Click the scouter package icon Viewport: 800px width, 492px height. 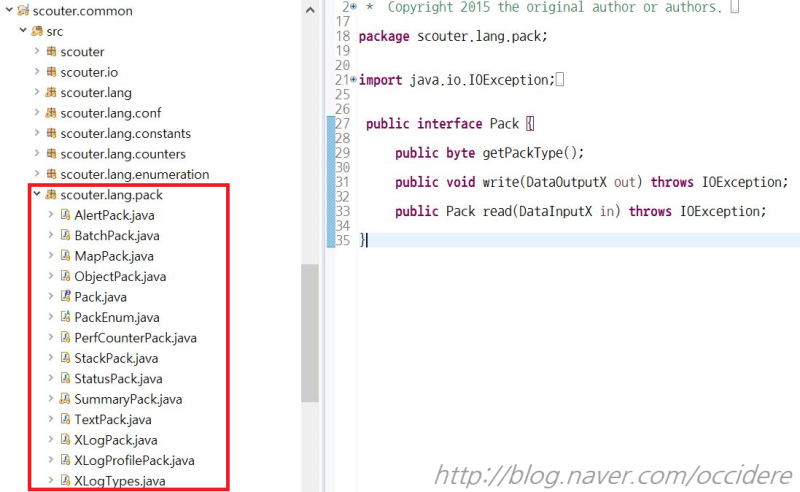(x=51, y=51)
